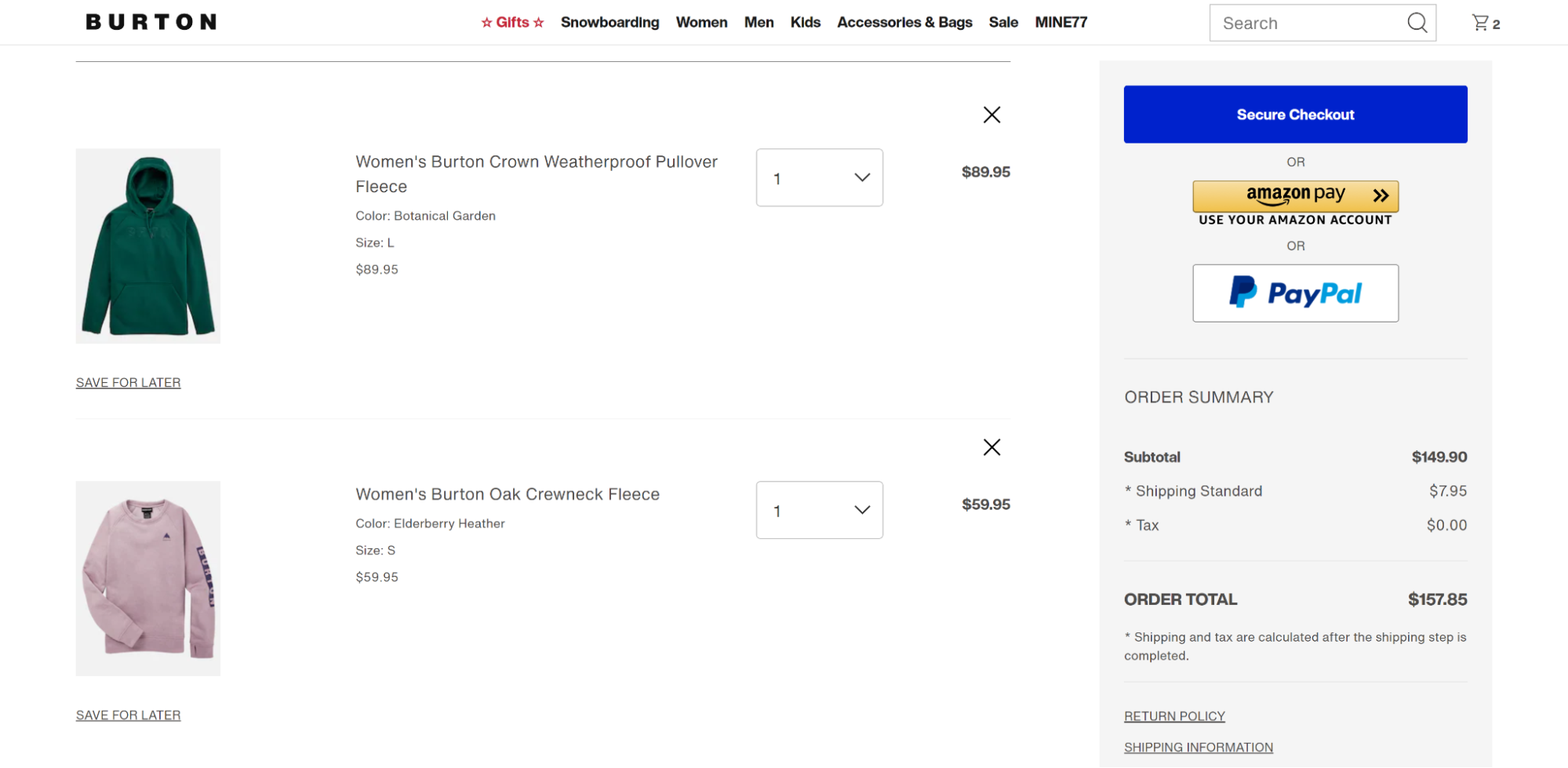
Task: Remove the Oak Crewneck Fleece item
Action: (x=991, y=447)
